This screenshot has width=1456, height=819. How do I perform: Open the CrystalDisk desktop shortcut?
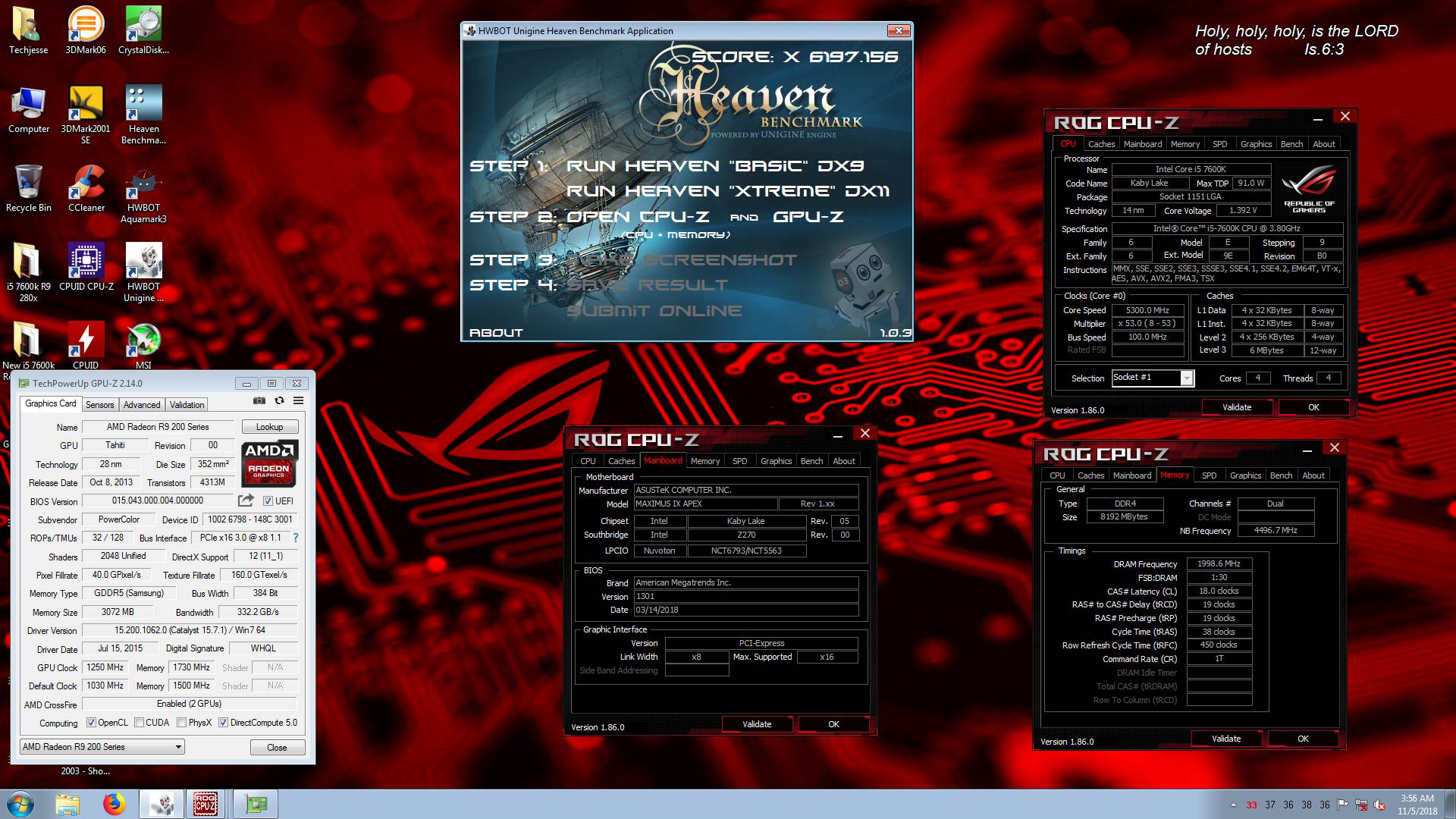[x=143, y=30]
